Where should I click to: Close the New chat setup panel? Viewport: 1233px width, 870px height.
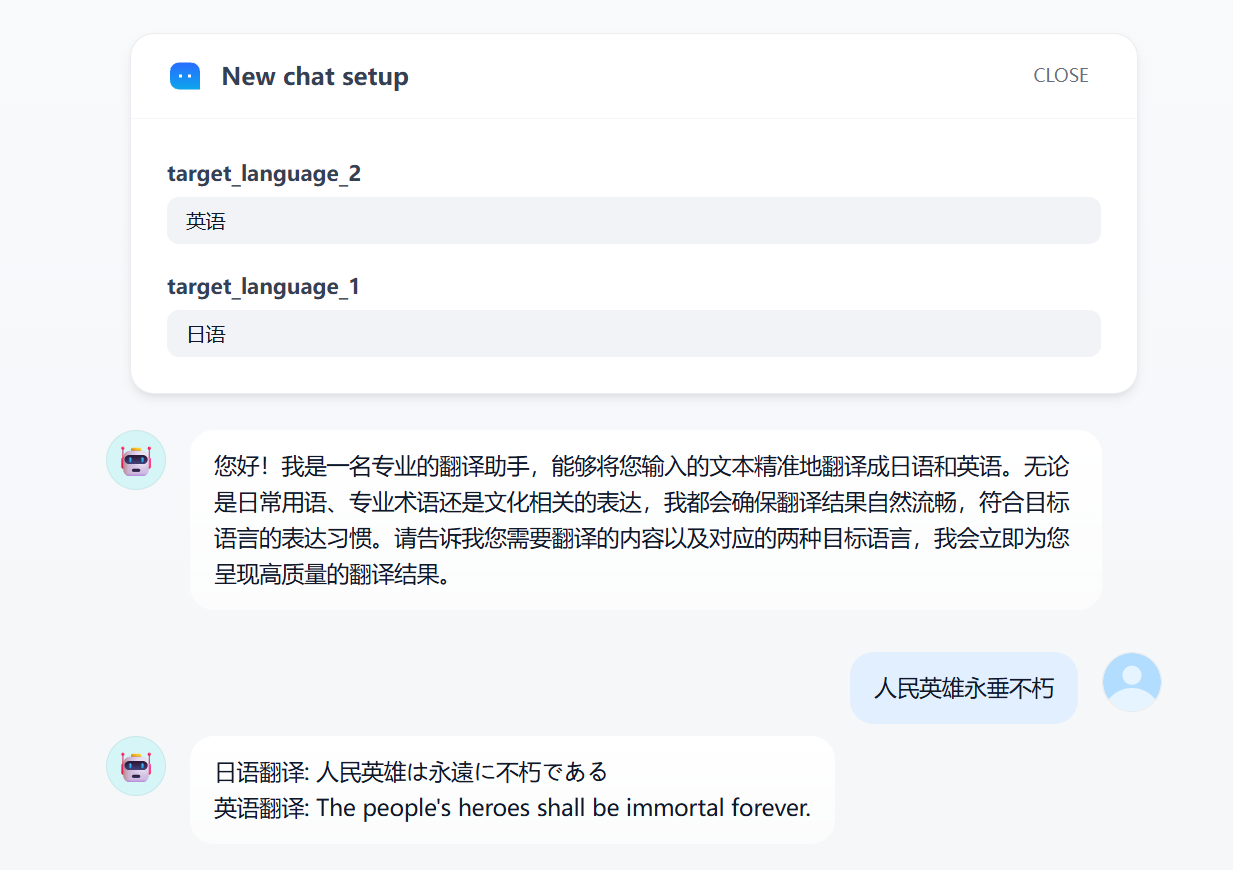(1060, 76)
